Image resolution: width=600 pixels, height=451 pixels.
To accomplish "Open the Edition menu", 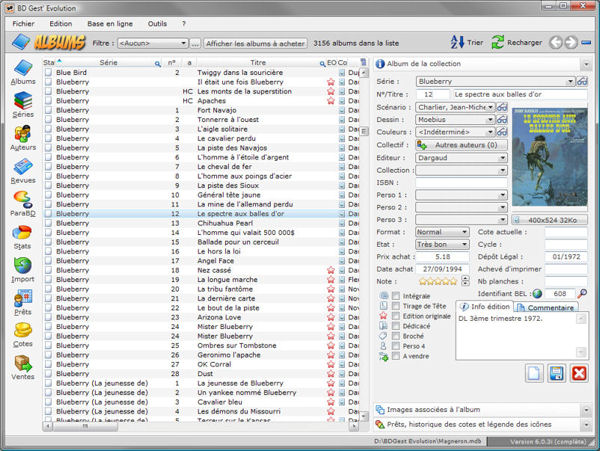I will coord(60,24).
